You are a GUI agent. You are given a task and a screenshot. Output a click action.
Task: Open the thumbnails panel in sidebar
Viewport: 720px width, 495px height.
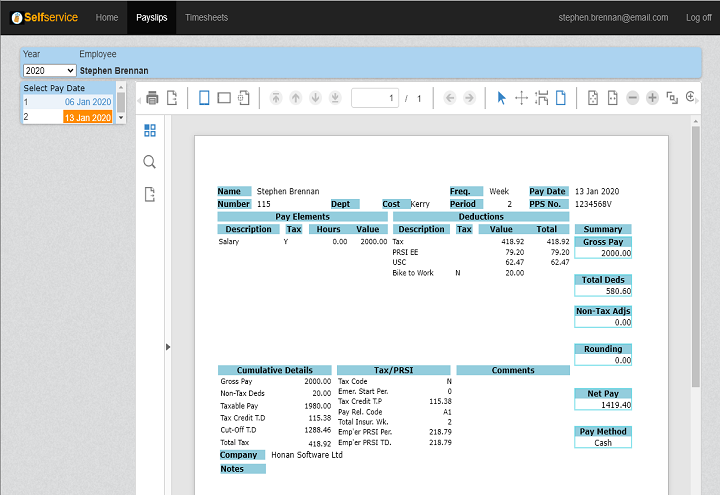click(x=150, y=130)
